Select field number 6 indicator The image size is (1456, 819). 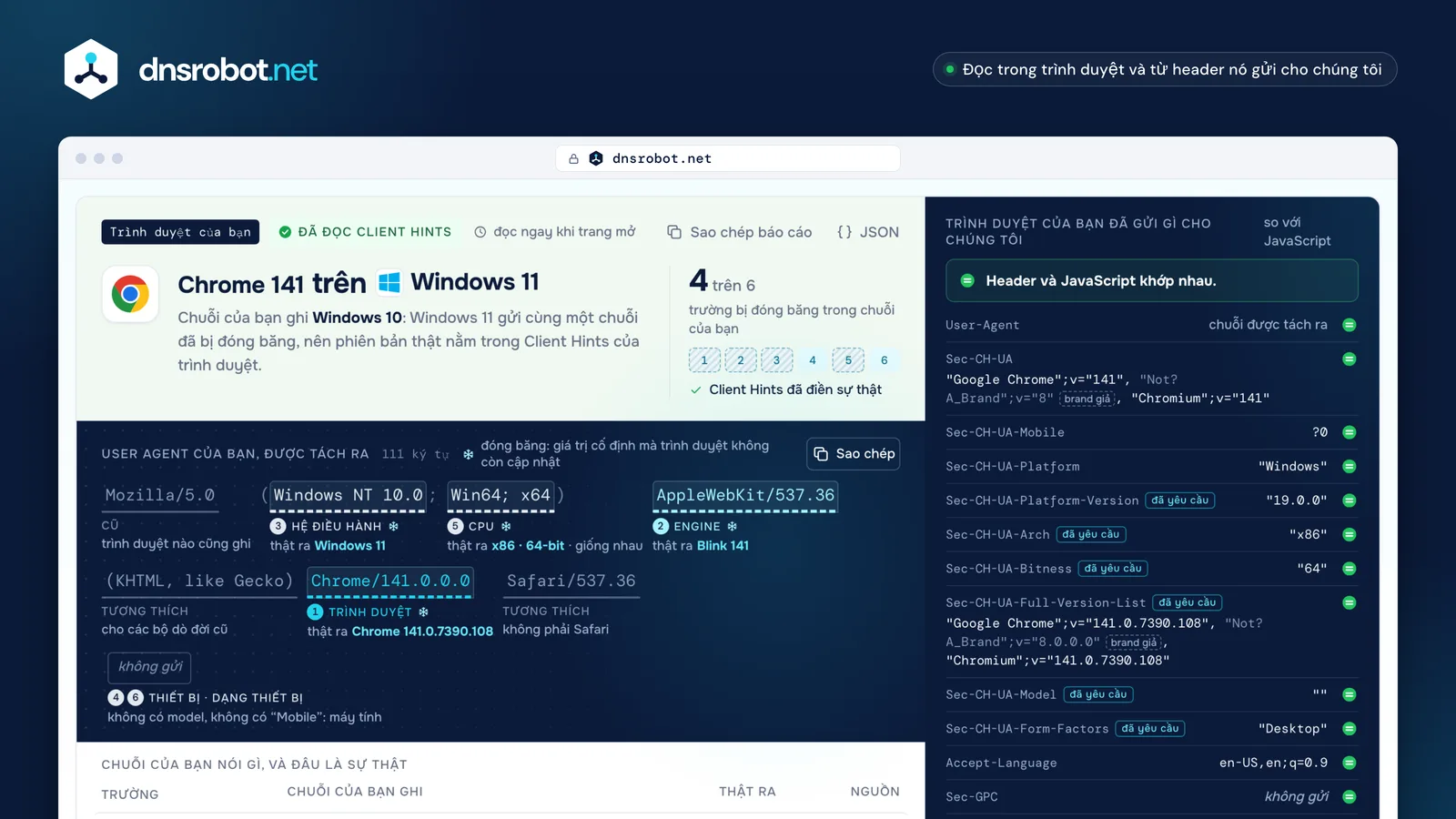[x=885, y=360]
